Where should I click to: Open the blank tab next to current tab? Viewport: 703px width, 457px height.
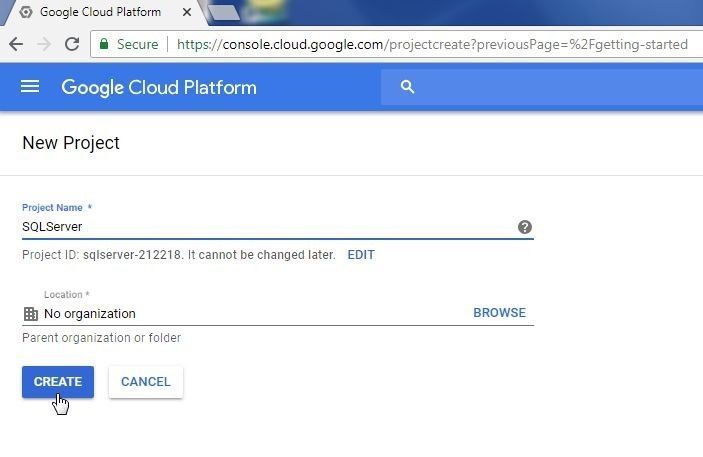click(x=224, y=12)
